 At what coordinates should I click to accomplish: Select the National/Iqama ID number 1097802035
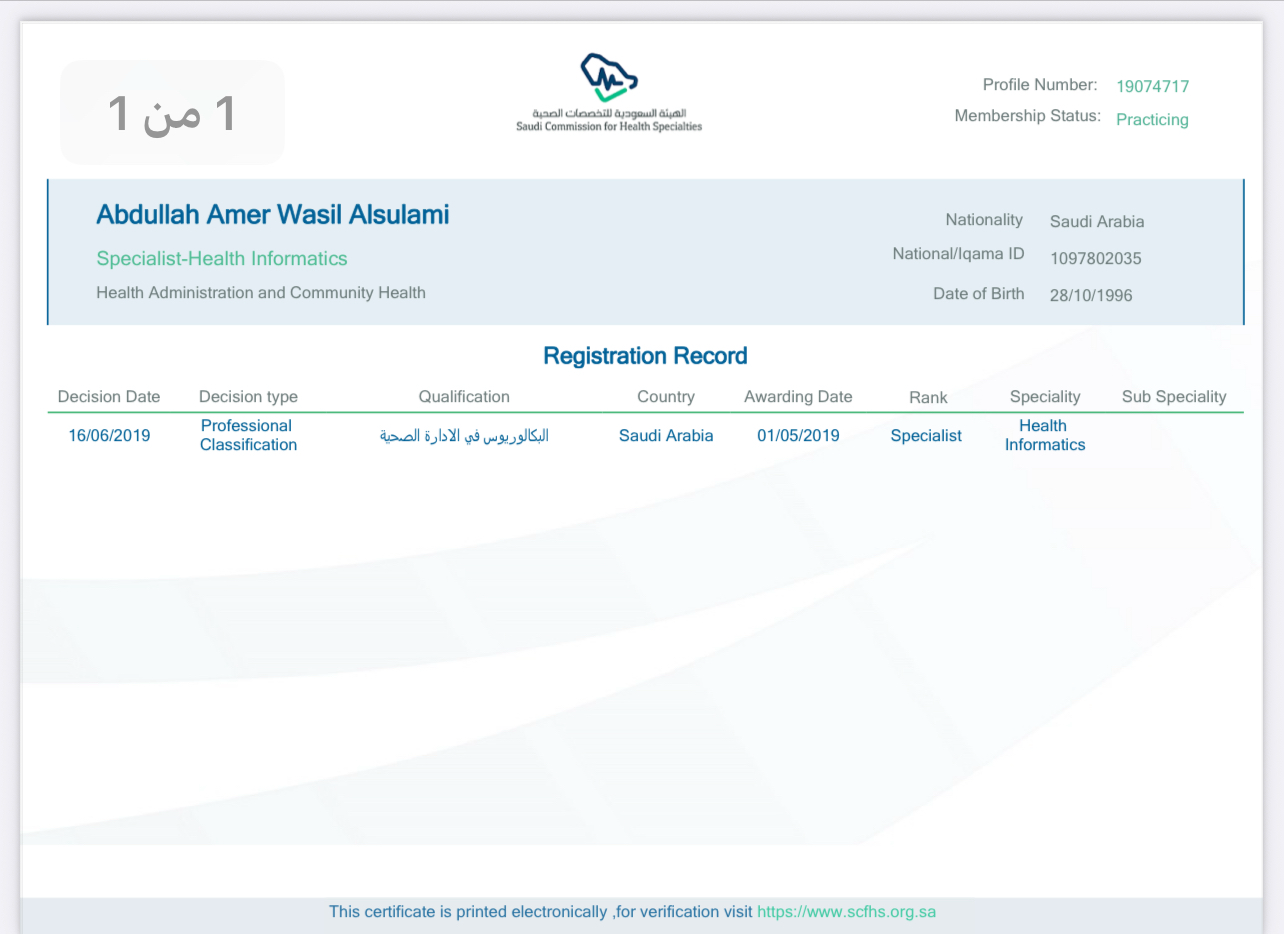pyautogui.click(x=1095, y=259)
